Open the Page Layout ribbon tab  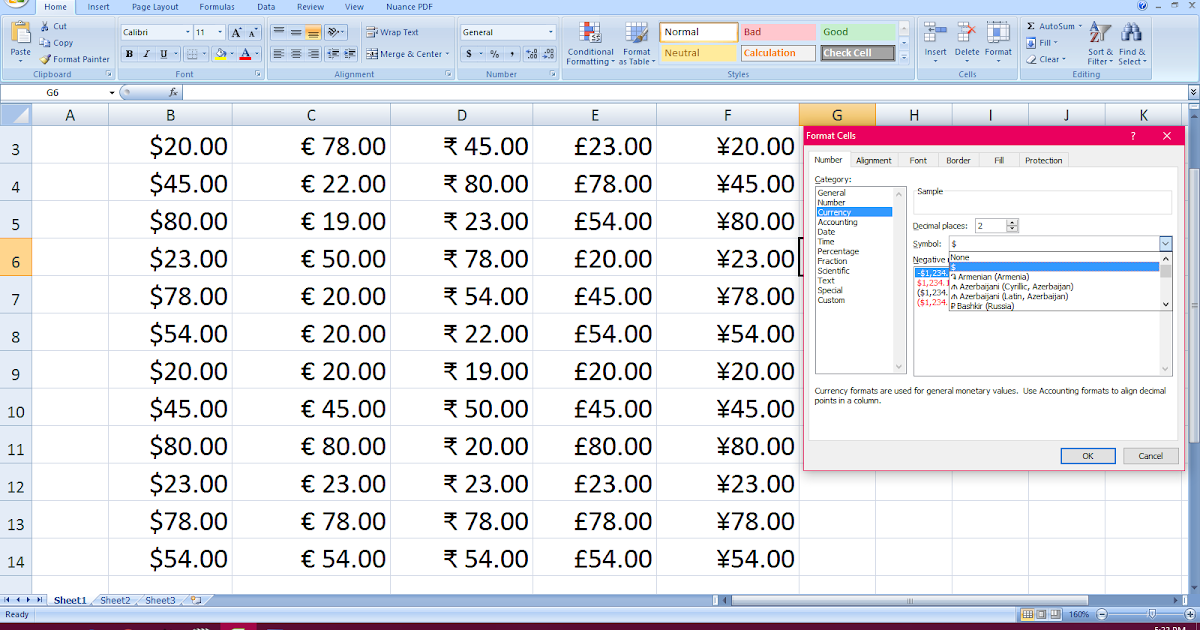click(x=155, y=6)
